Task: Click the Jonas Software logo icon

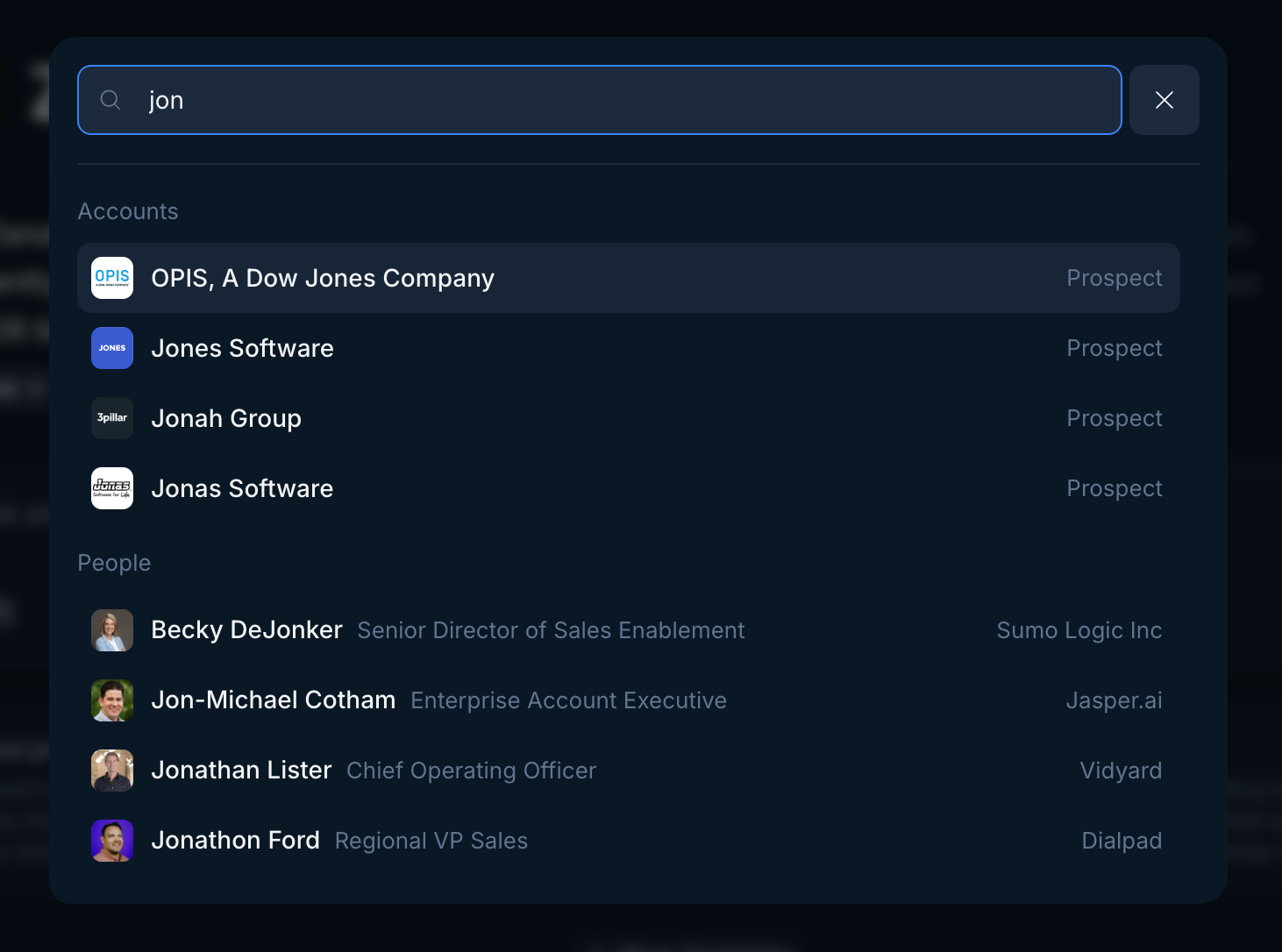Action: click(x=112, y=488)
